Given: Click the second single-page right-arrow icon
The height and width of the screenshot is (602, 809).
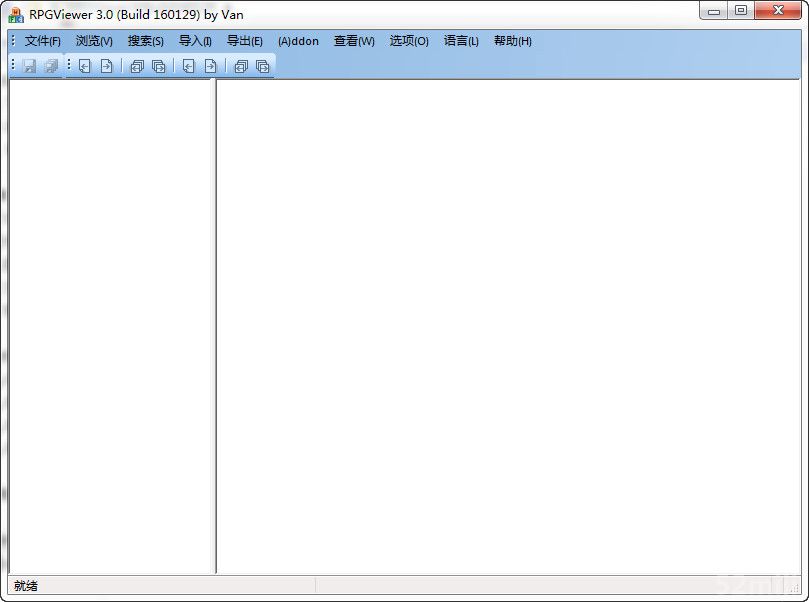Looking at the screenshot, I should 210,66.
